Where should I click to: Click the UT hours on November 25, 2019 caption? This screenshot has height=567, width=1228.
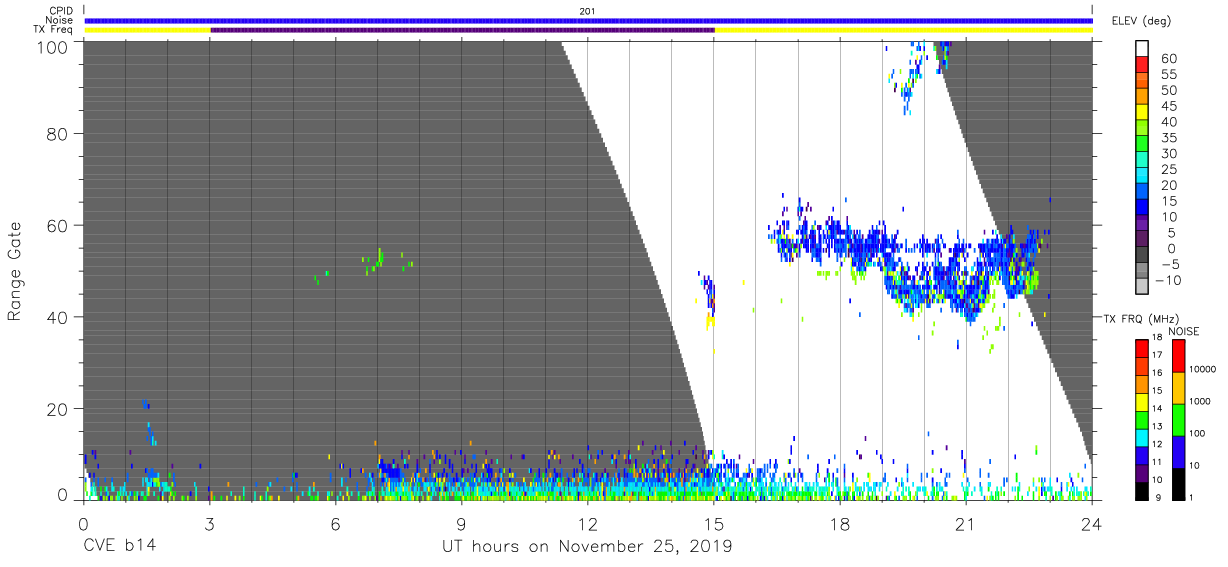[587, 547]
